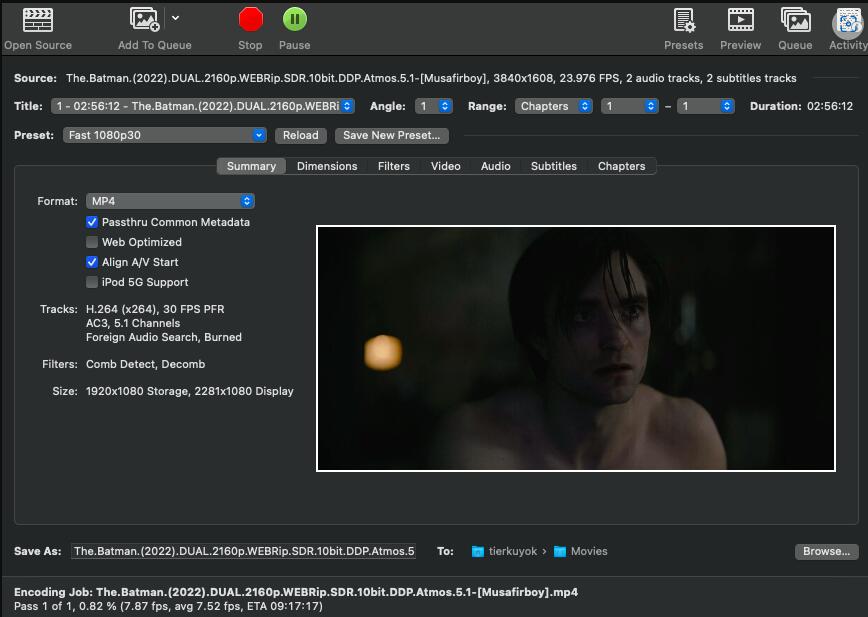Open the Presets panel icon

684,20
